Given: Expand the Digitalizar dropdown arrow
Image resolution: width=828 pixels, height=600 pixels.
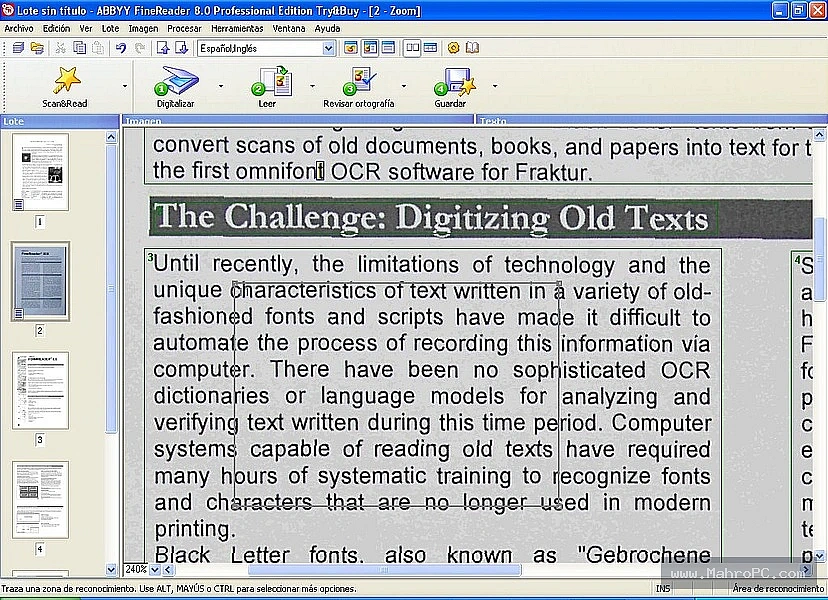Looking at the screenshot, I should tap(221, 86).
